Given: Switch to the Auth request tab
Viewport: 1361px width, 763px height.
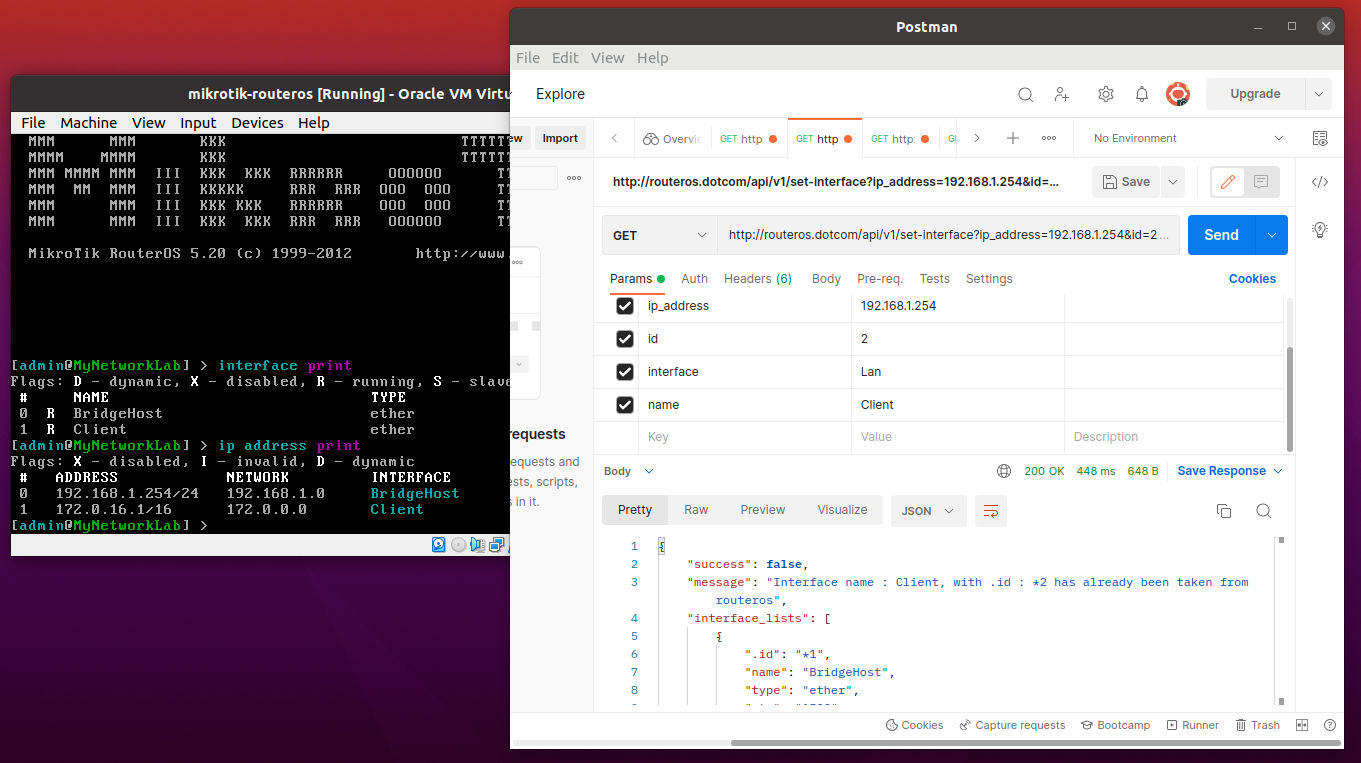Looking at the screenshot, I should tap(694, 279).
